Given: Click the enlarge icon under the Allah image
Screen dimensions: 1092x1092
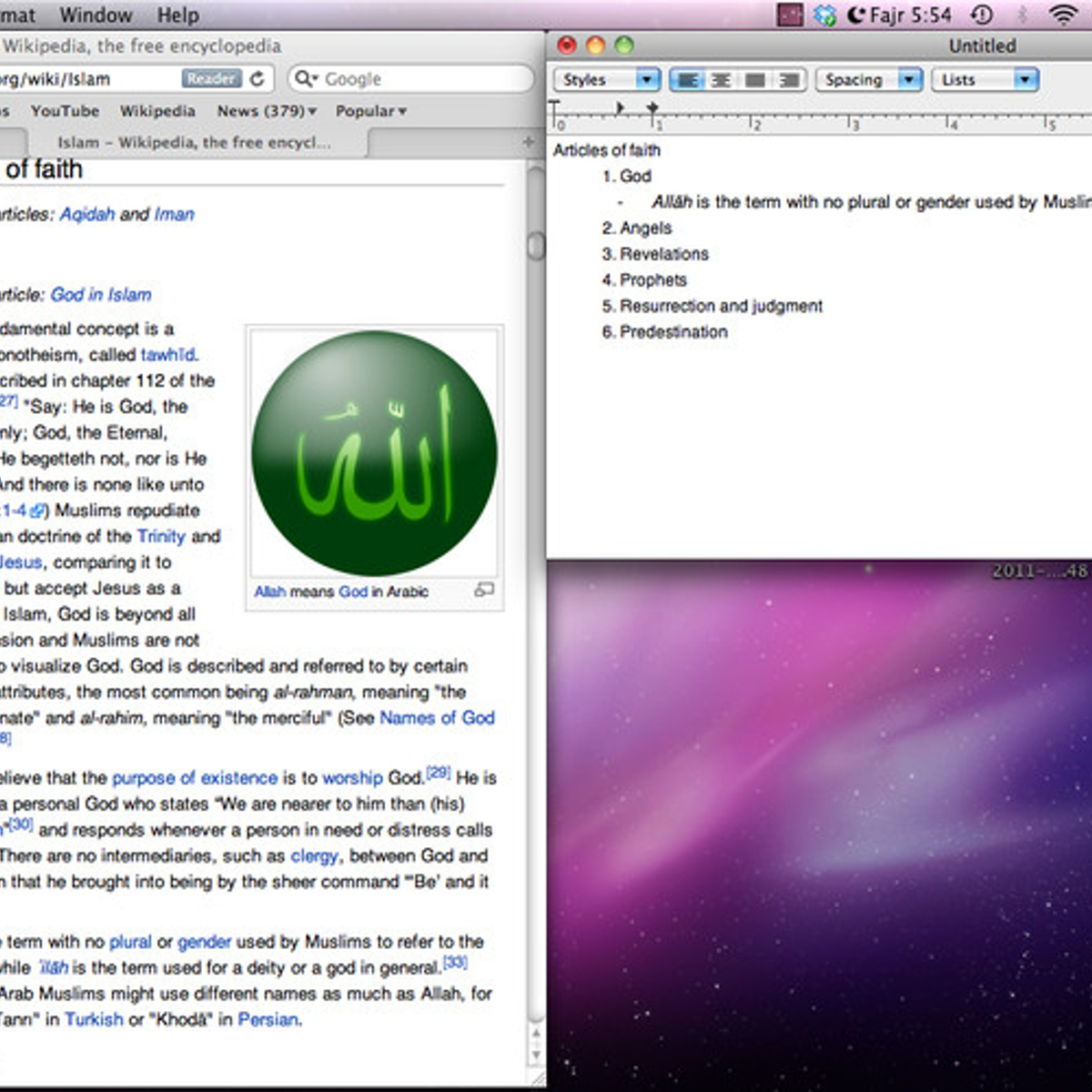Looking at the screenshot, I should point(484,591).
